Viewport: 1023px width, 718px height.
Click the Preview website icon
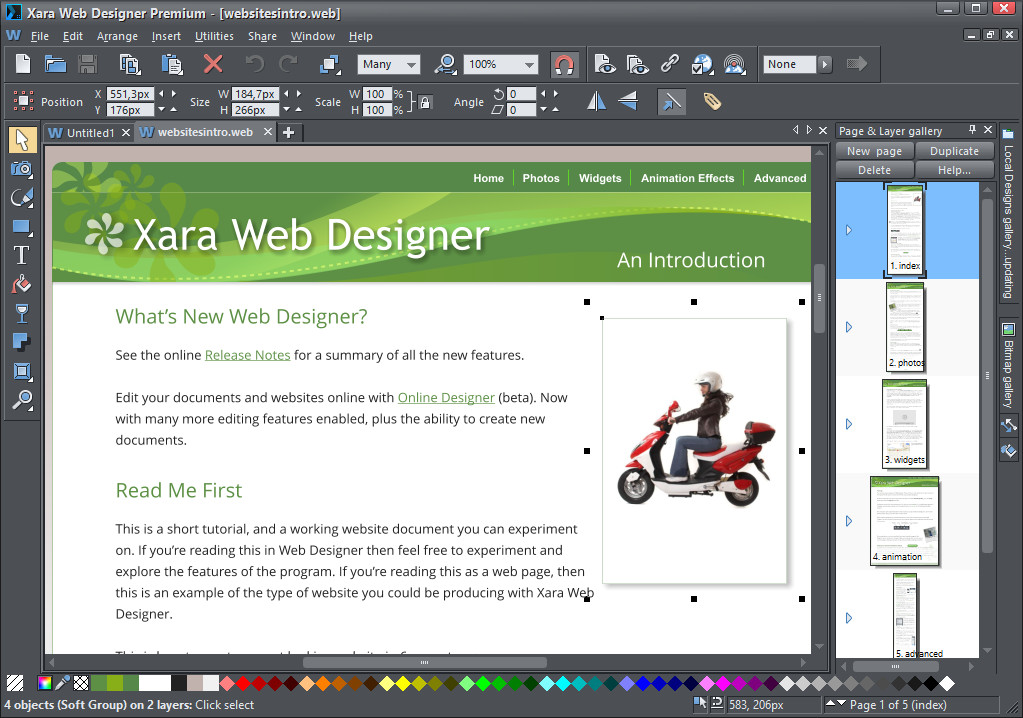point(637,64)
